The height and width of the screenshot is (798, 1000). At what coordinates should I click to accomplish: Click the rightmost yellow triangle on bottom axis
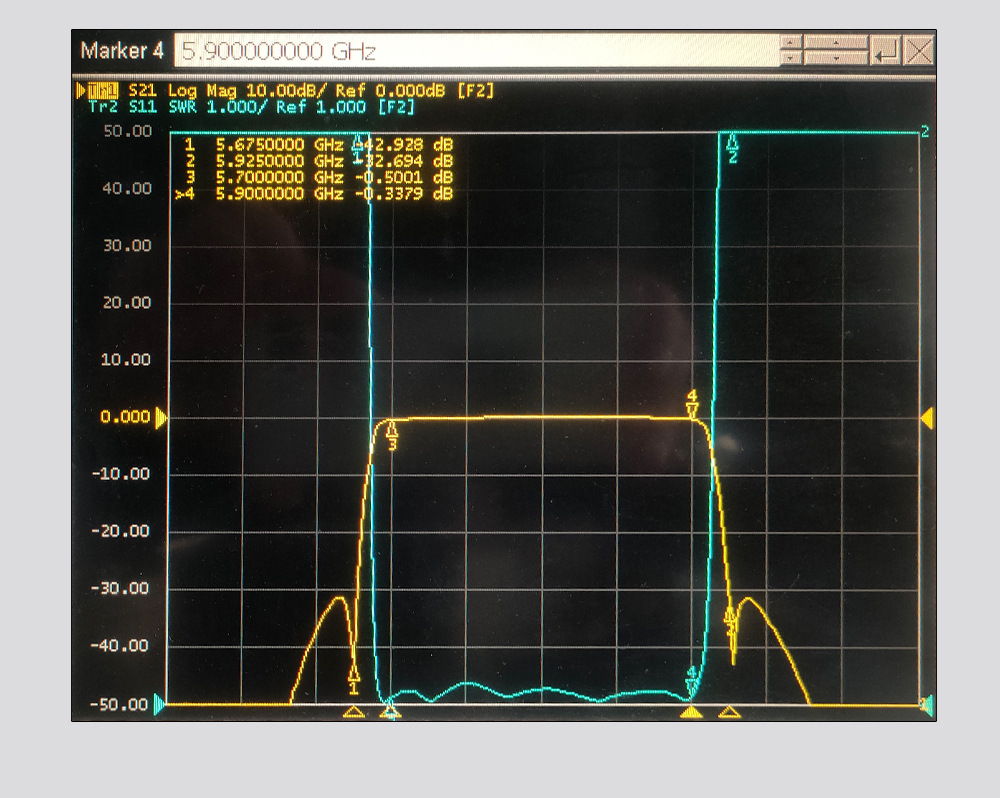click(x=730, y=712)
